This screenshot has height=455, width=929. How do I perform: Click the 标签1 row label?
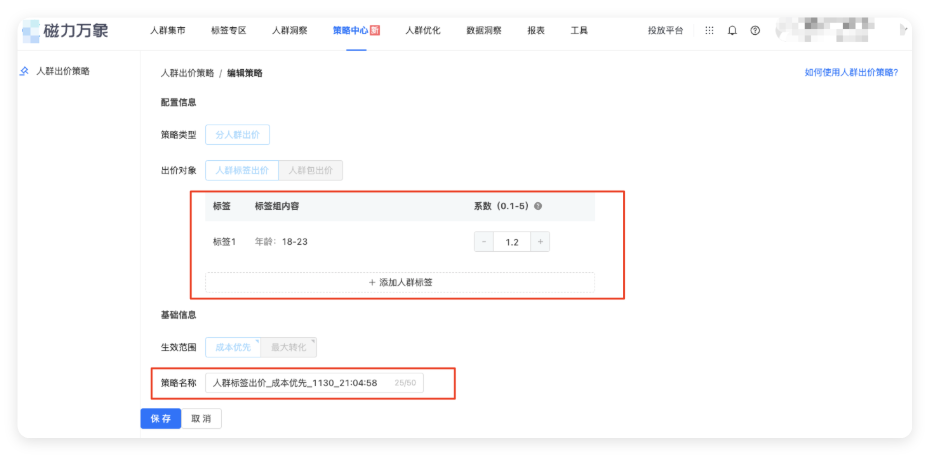pos(225,242)
